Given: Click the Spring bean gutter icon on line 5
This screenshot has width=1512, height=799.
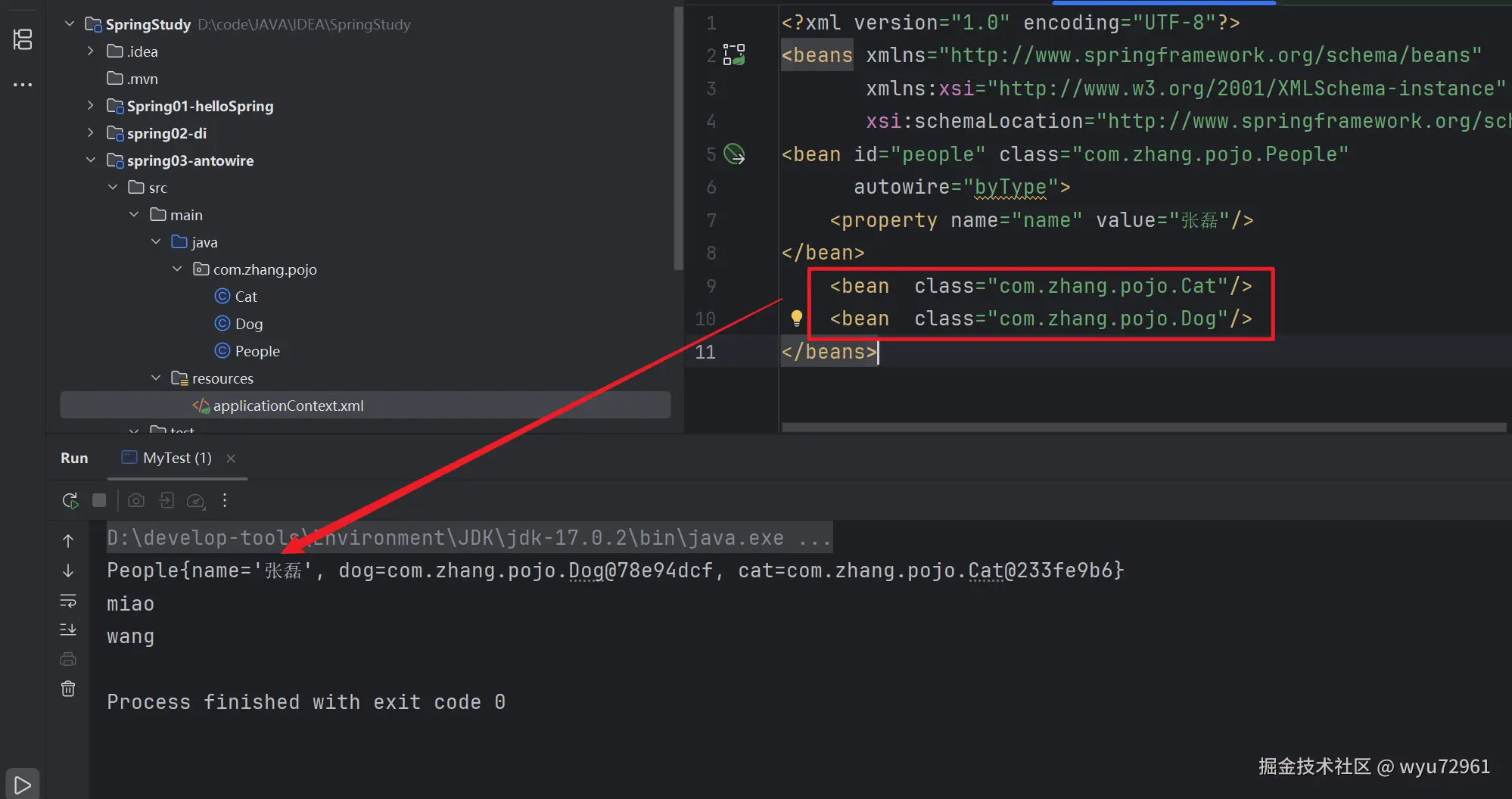Looking at the screenshot, I should coord(734,154).
